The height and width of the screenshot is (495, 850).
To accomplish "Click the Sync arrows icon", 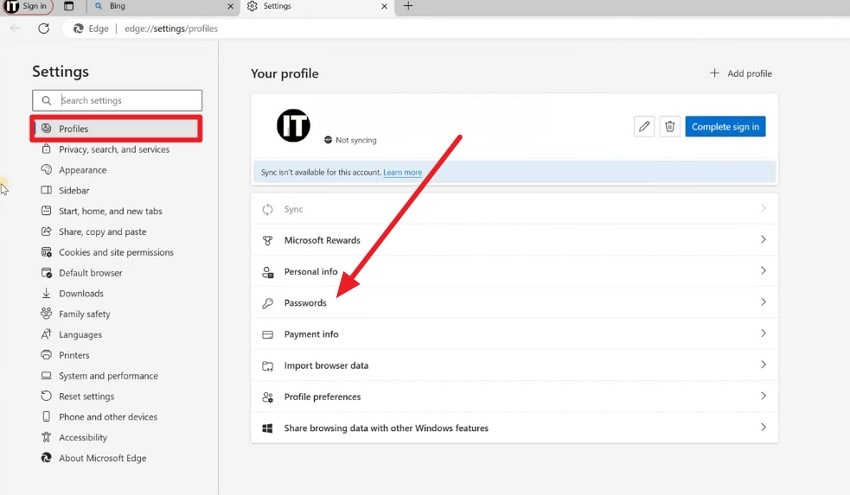I will (268, 209).
